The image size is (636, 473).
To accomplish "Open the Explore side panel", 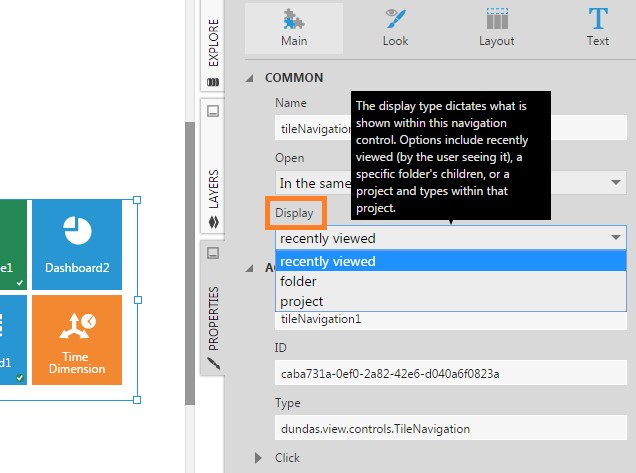I will 213,47.
